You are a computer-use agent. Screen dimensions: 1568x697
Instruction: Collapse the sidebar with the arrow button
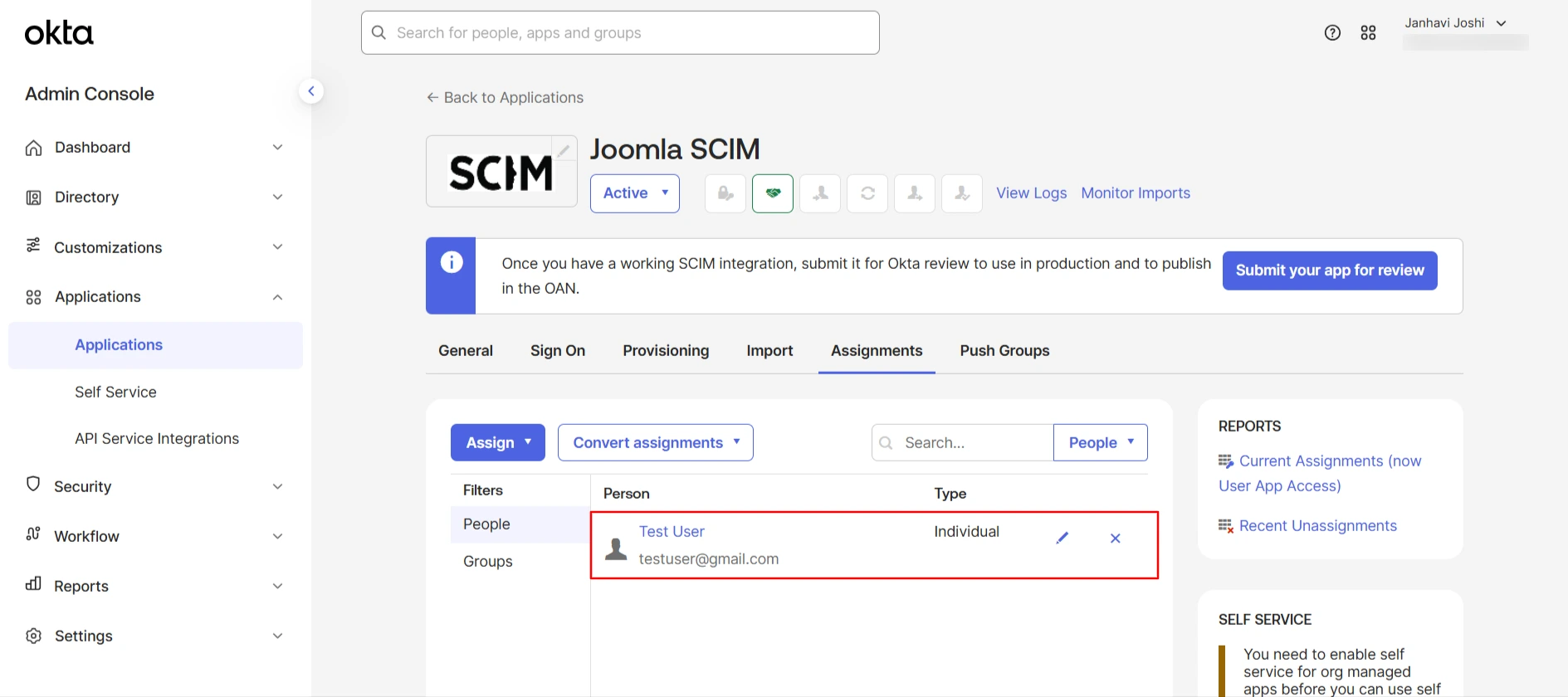(310, 91)
